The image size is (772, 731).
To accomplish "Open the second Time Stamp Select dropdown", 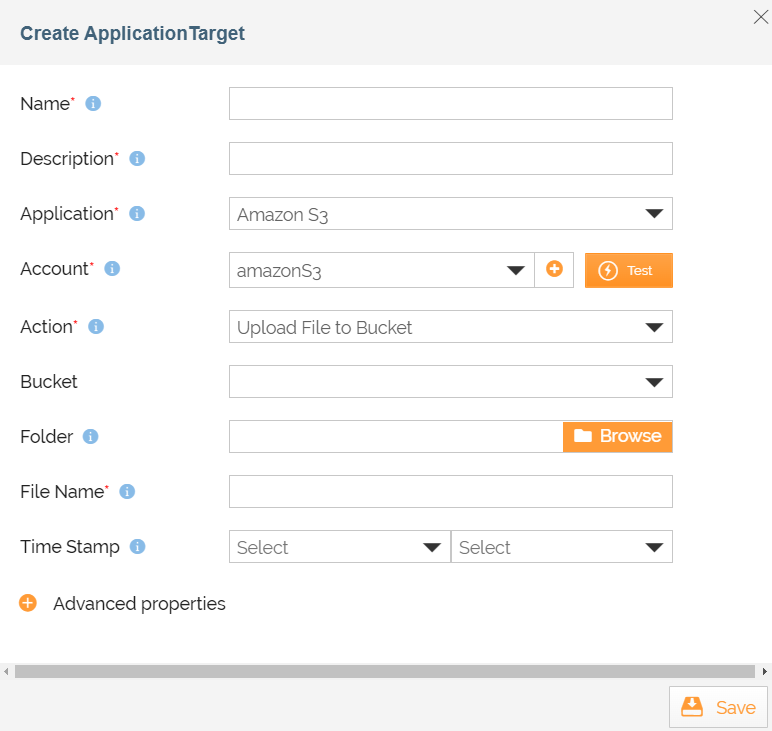I will [x=561, y=547].
